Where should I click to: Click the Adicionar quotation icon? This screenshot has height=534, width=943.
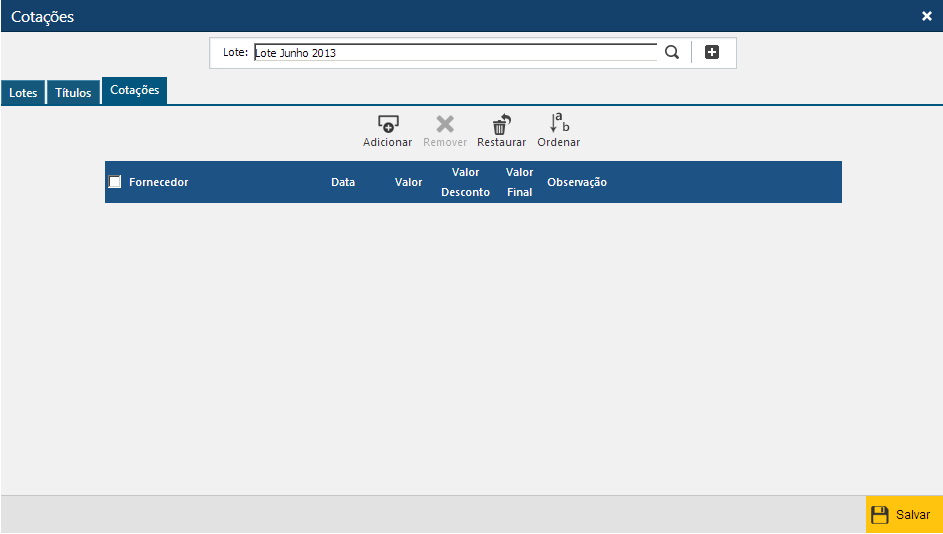(387, 125)
